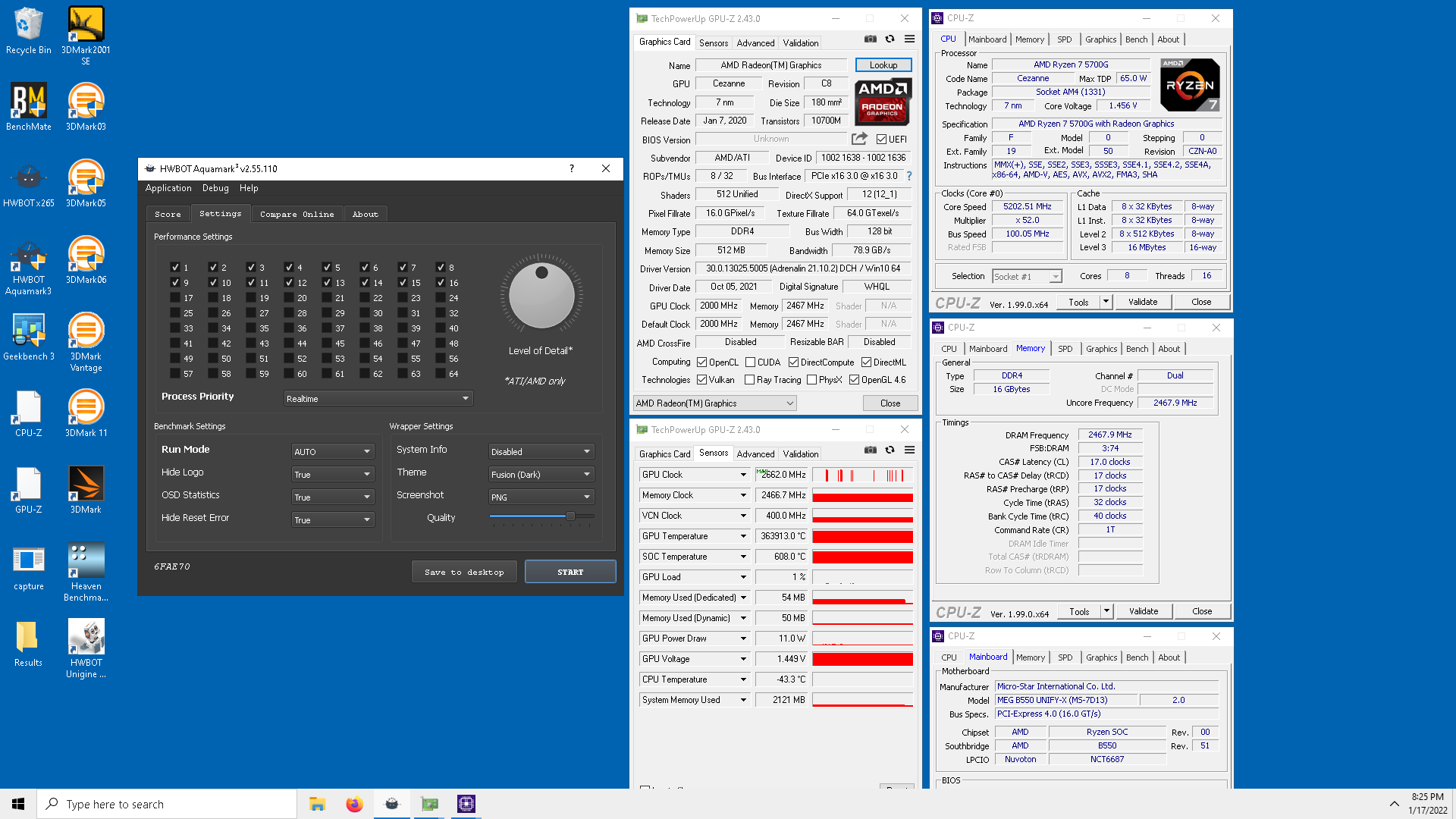Click the screenshot camera icon in top GPU-Z window
Image resolution: width=1456 pixels, height=819 pixels.
(x=871, y=39)
